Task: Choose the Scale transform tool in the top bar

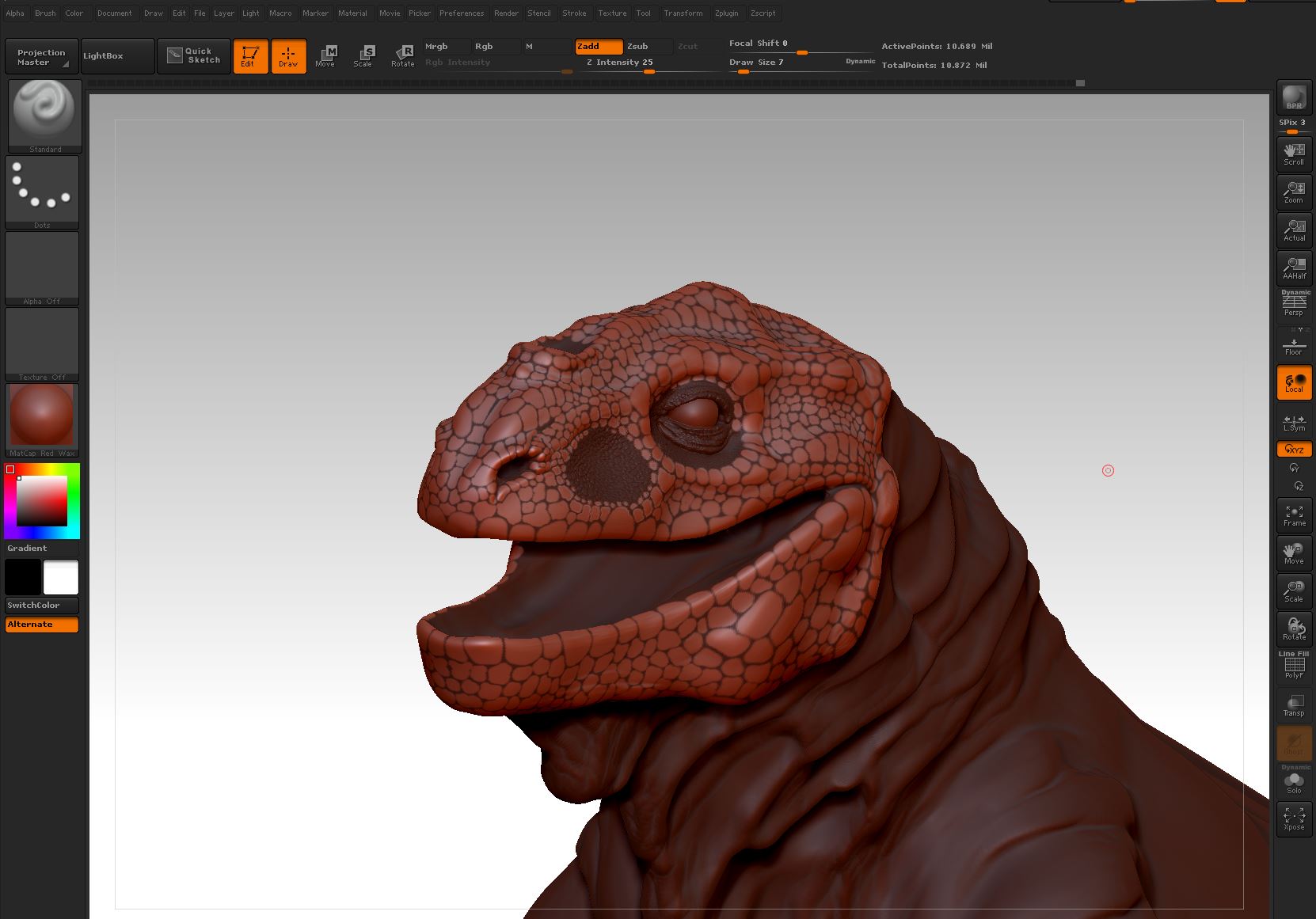Action: pos(363,56)
